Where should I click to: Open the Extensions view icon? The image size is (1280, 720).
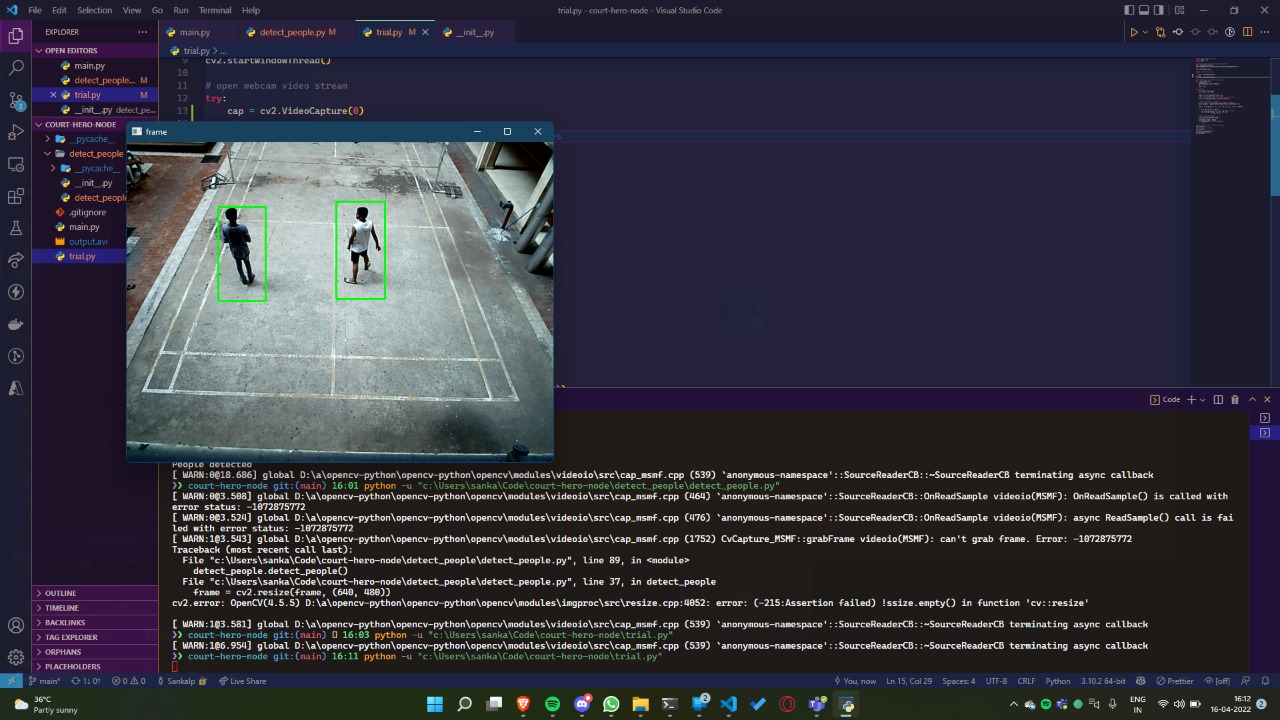click(x=16, y=196)
